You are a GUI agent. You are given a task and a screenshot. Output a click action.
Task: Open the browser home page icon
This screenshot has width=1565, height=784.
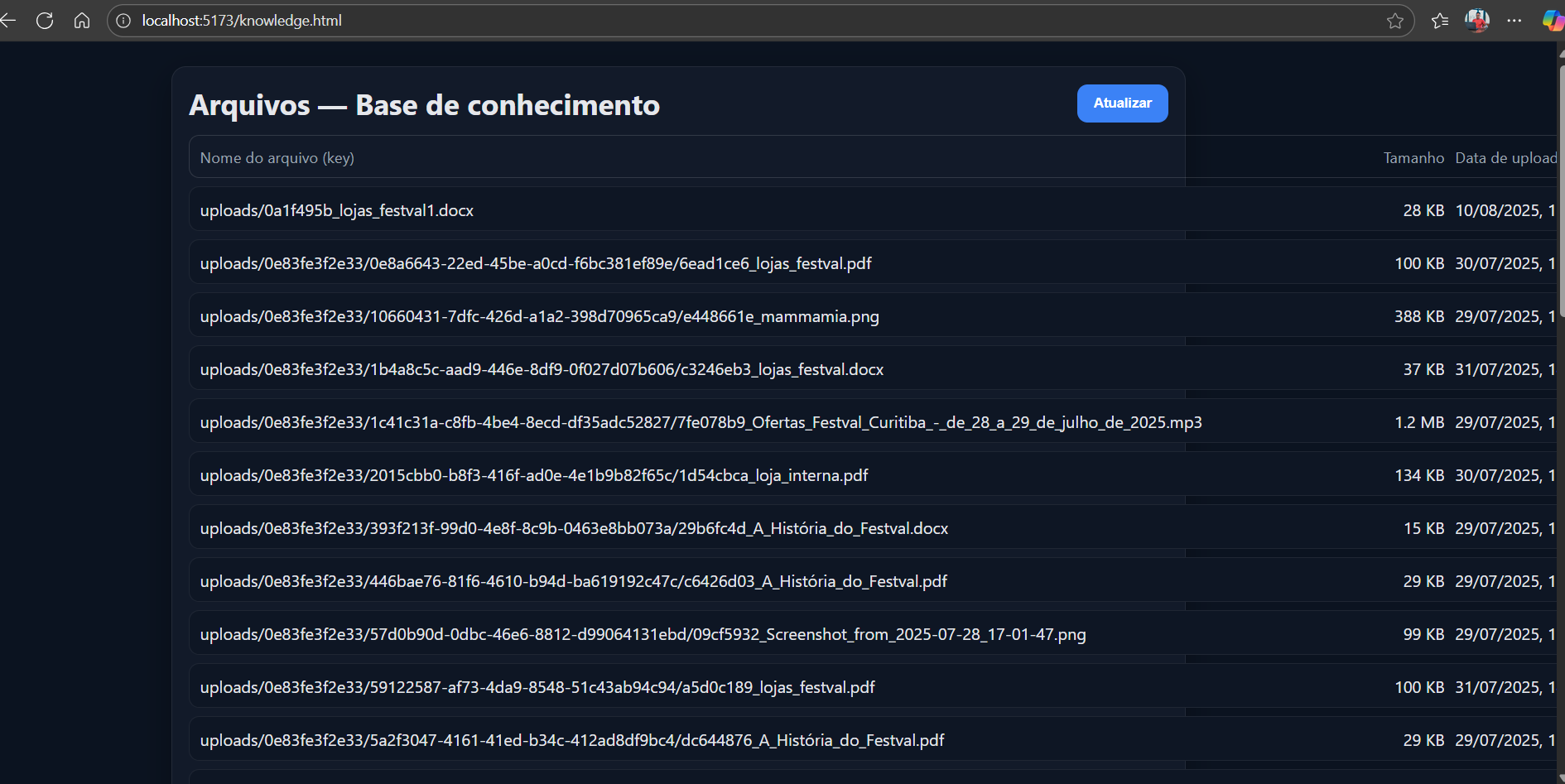click(x=82, y=21)
